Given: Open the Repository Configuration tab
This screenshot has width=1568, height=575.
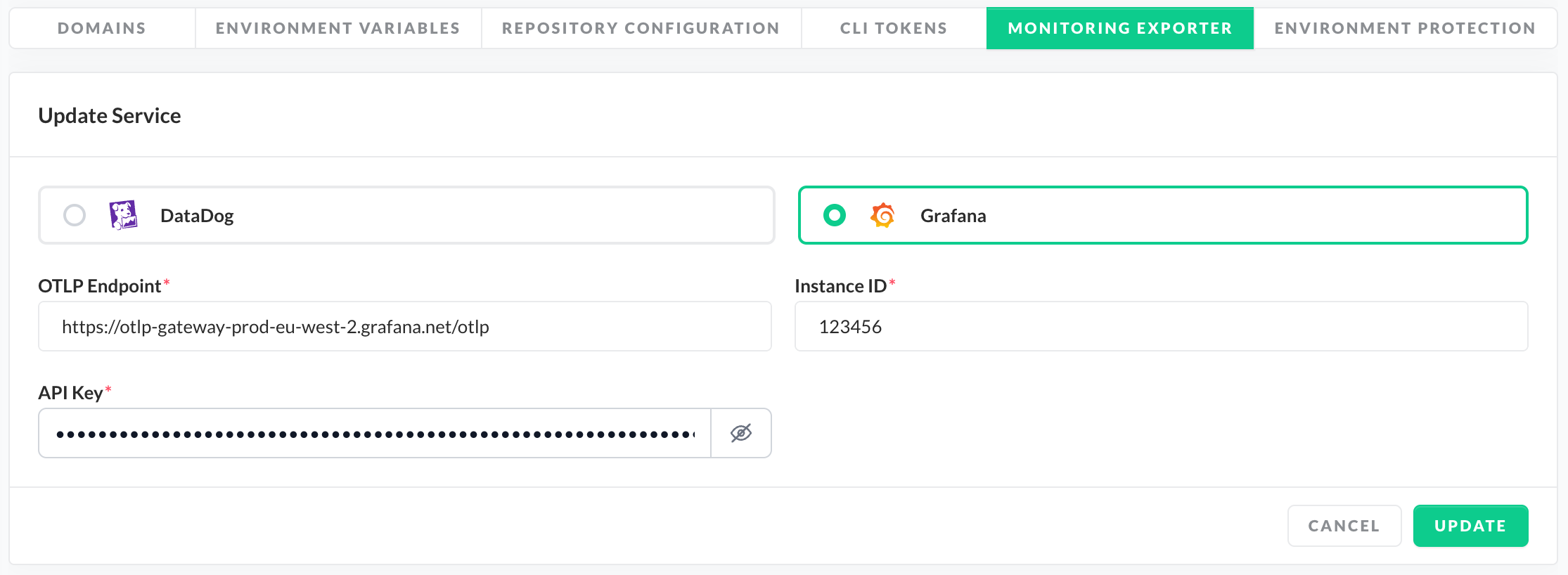Looking at the screenshot, I should (x=641, y=28).
